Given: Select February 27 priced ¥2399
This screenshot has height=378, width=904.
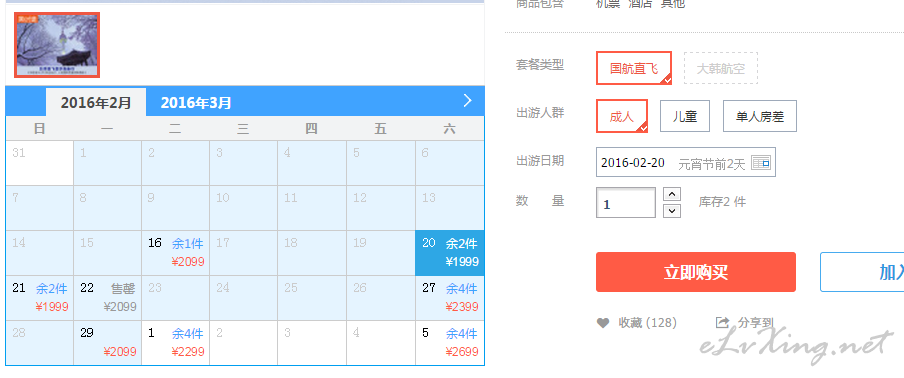Looking at the screenshot, I should pyautogui.click(x=450, y=297).
